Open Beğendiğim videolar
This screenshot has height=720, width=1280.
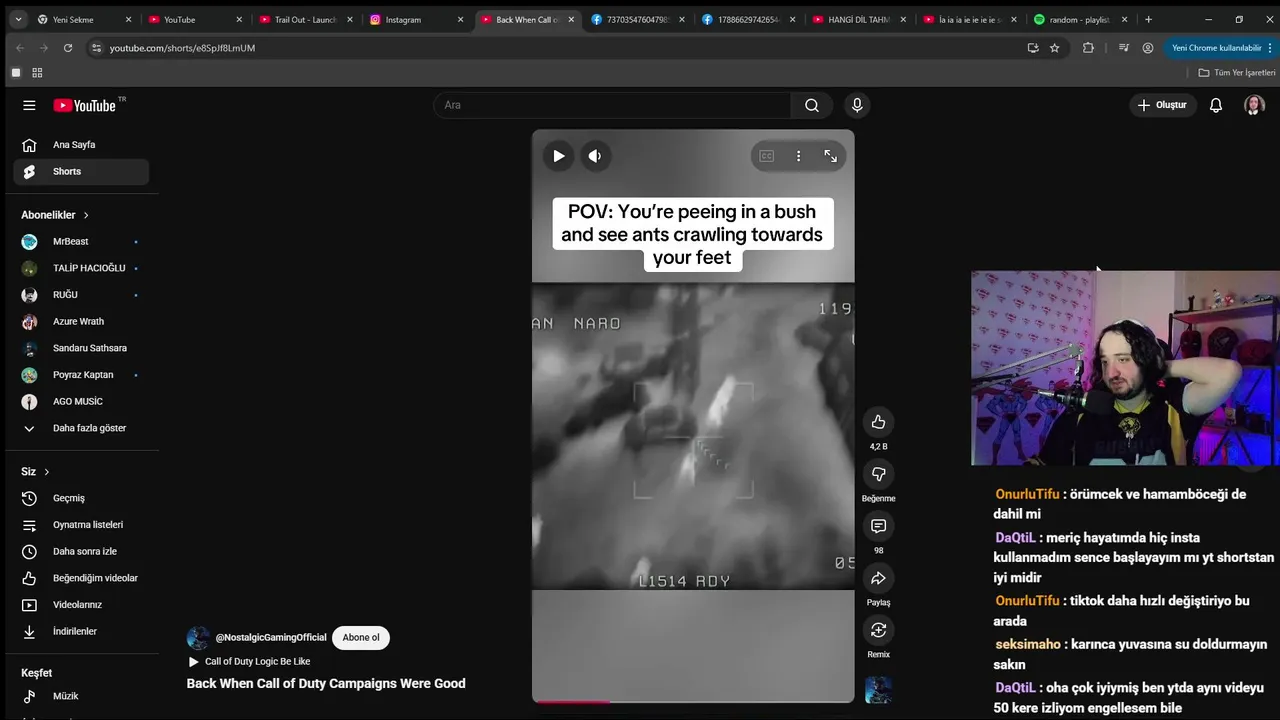(81, 578)
